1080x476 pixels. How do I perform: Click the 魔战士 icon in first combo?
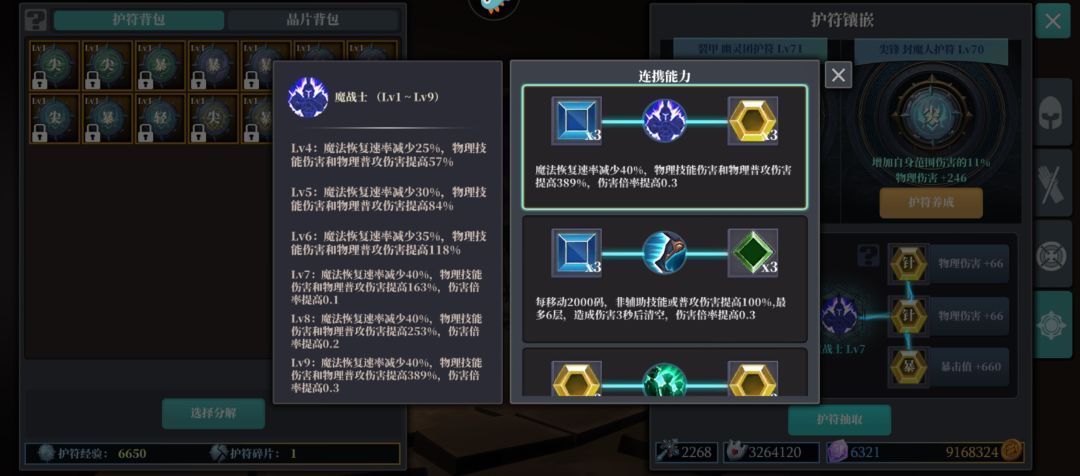(x=665, y=121)
